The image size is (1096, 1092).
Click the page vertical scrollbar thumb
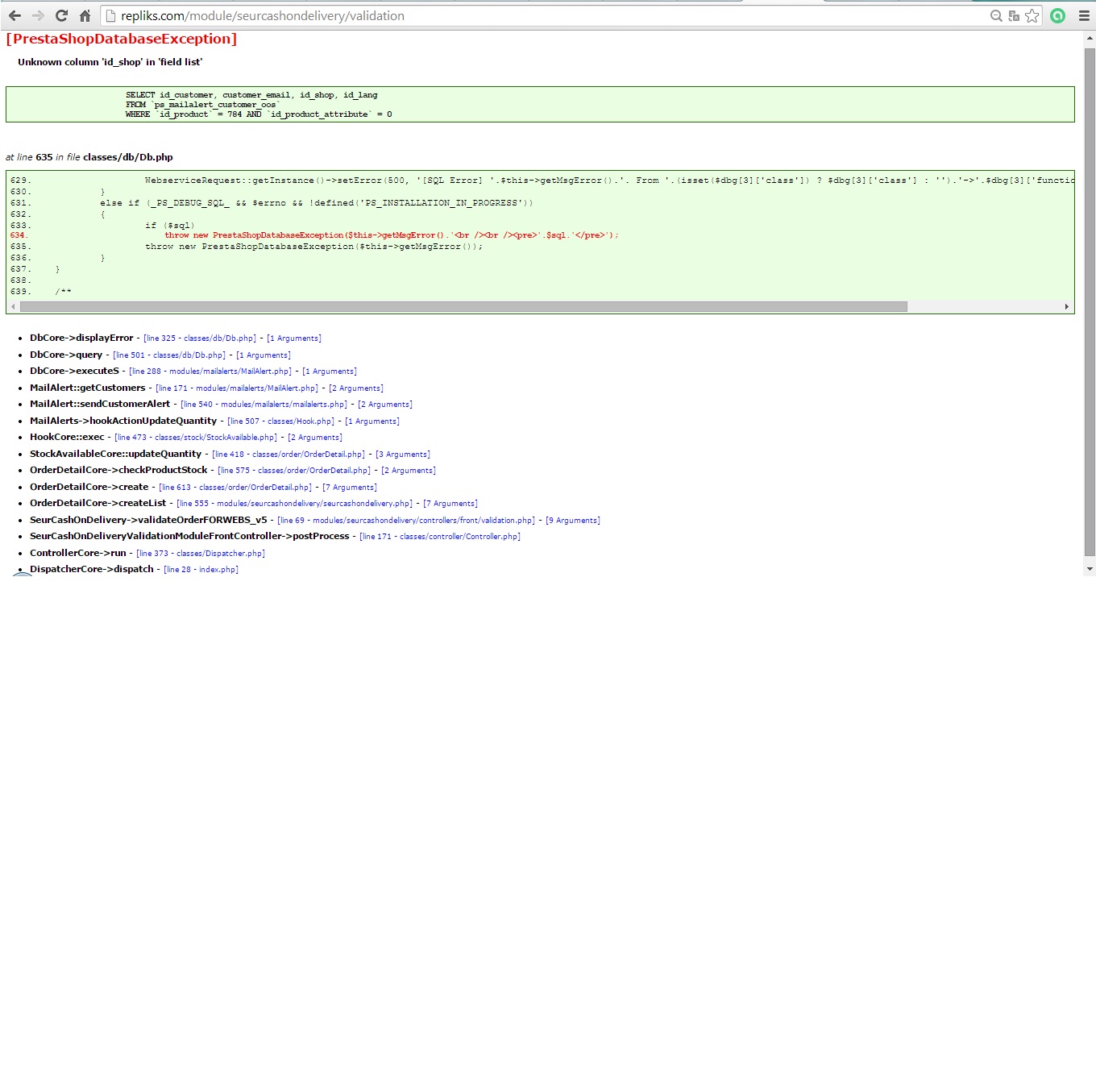coord(1090,302)
